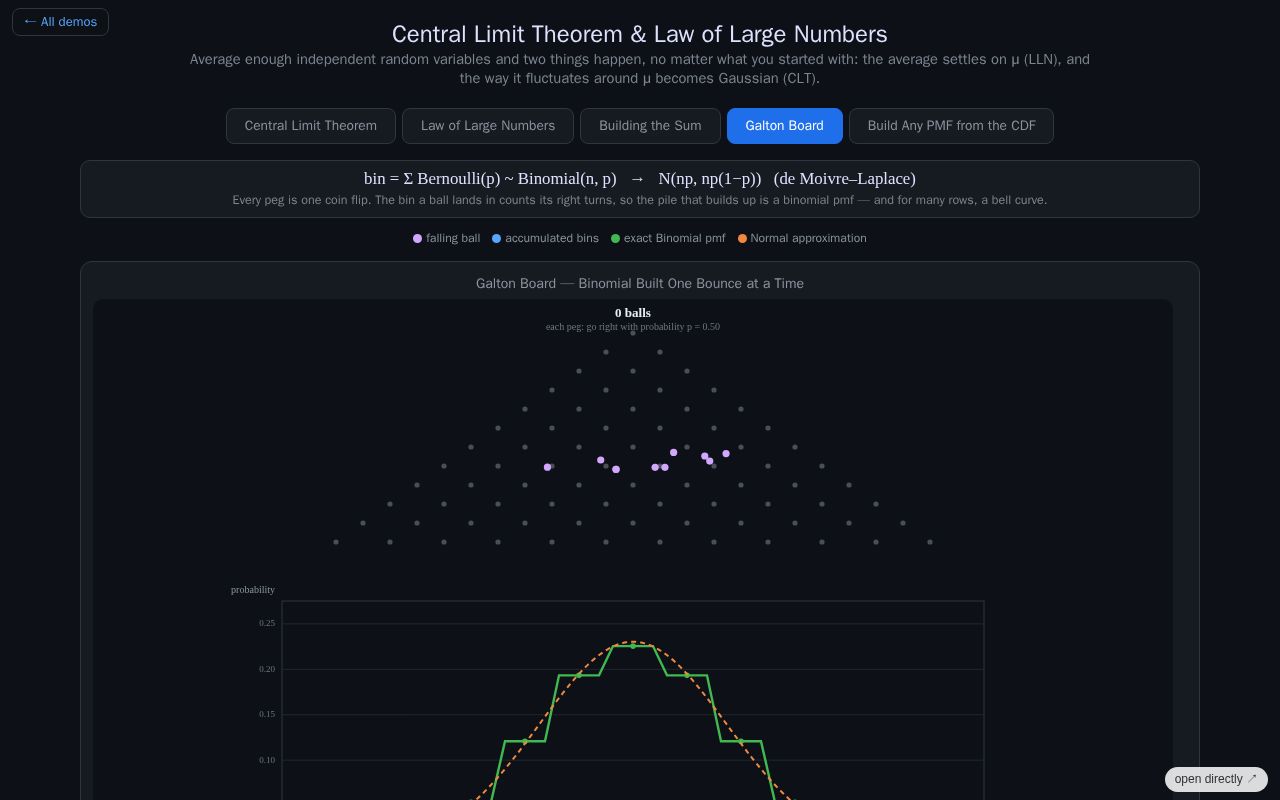Click the Galton Board chart title
Viewport: 1280px width, 800px height.
pos(640,284)
